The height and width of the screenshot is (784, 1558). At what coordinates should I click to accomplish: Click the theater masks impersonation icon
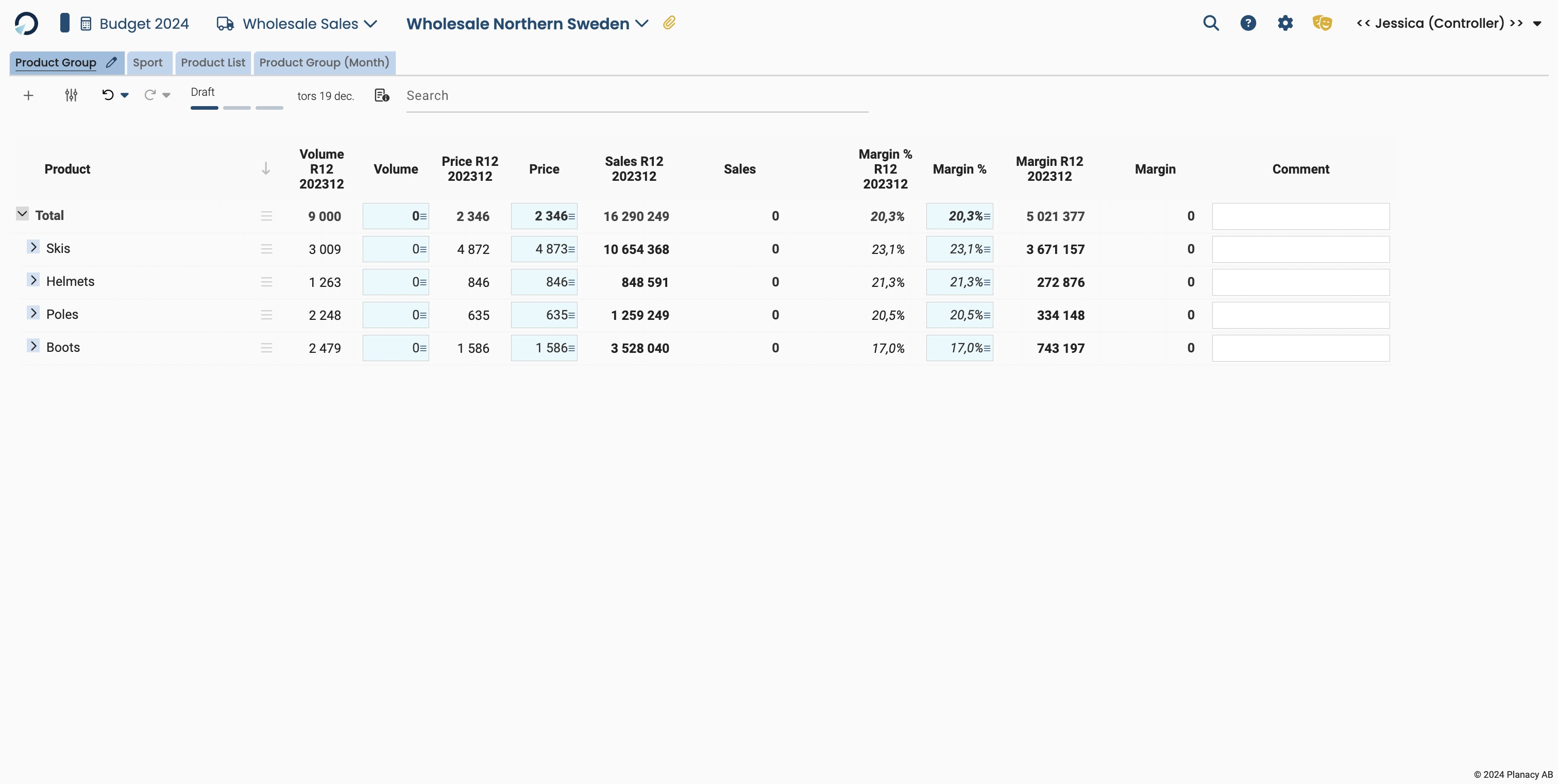[1322, 24]
